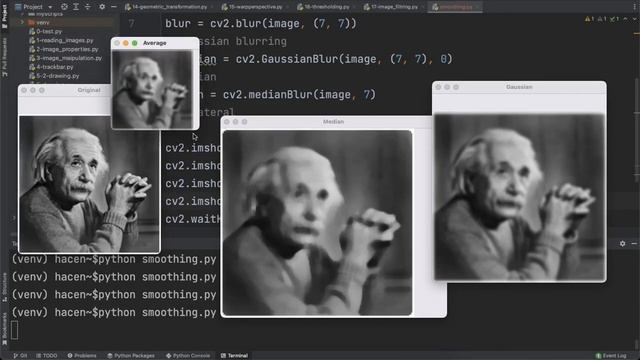Select the Terminal tool window tab
Screen dimensions: 640x360
point(234,356)
